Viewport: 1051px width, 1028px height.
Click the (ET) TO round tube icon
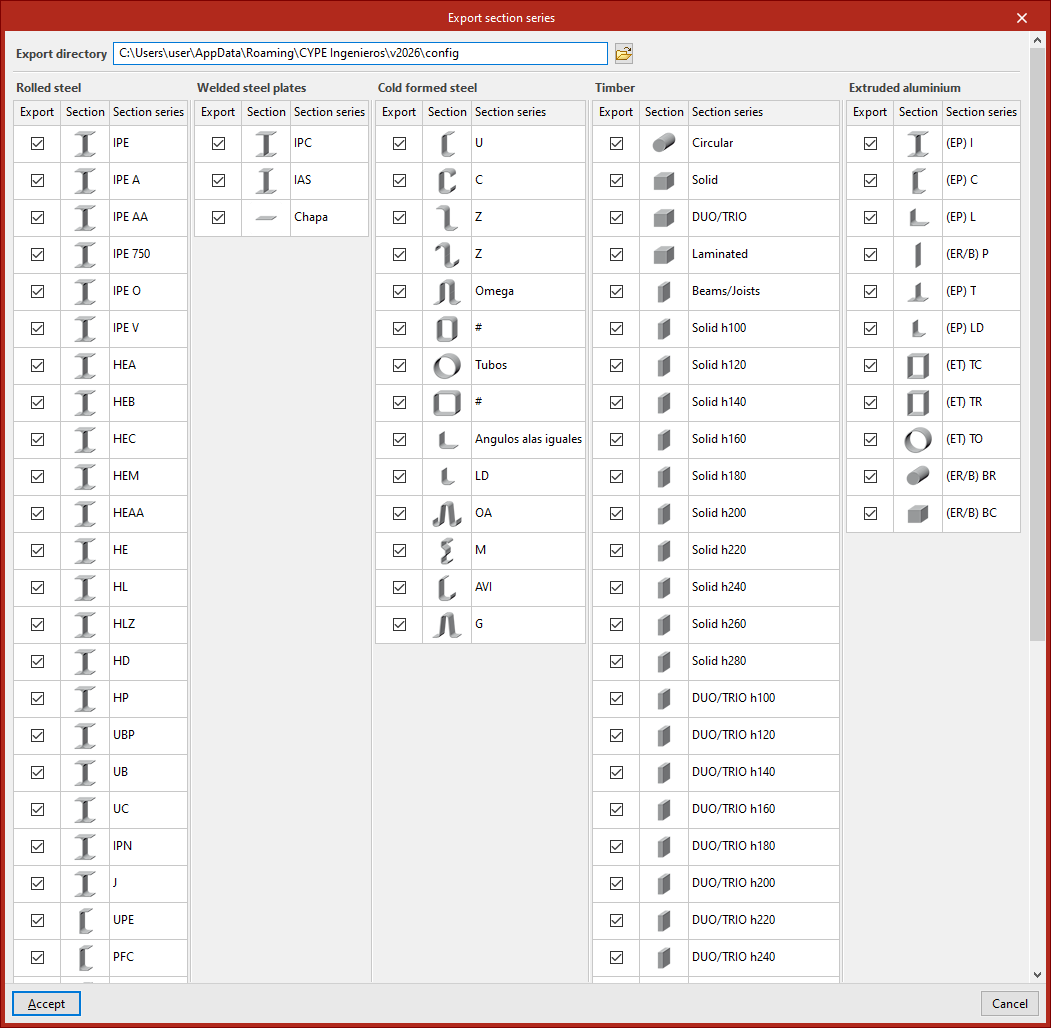pos(918,440)
